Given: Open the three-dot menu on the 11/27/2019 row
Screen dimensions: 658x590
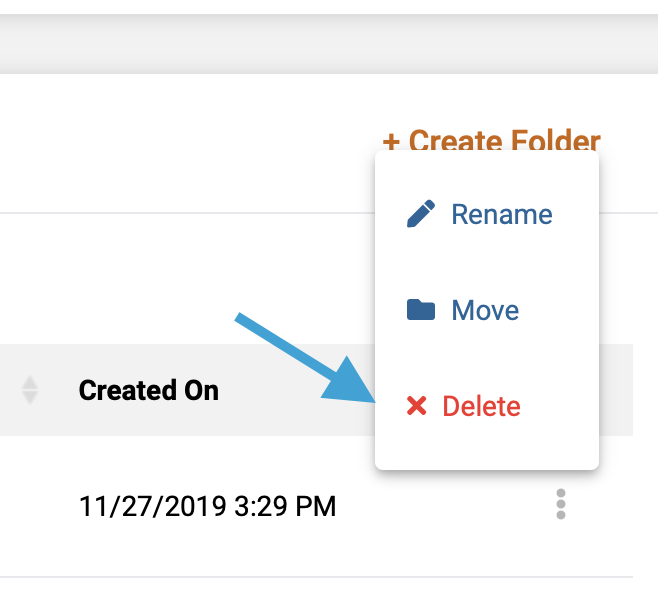Looking at the screenshot, I should click(561, 504).
